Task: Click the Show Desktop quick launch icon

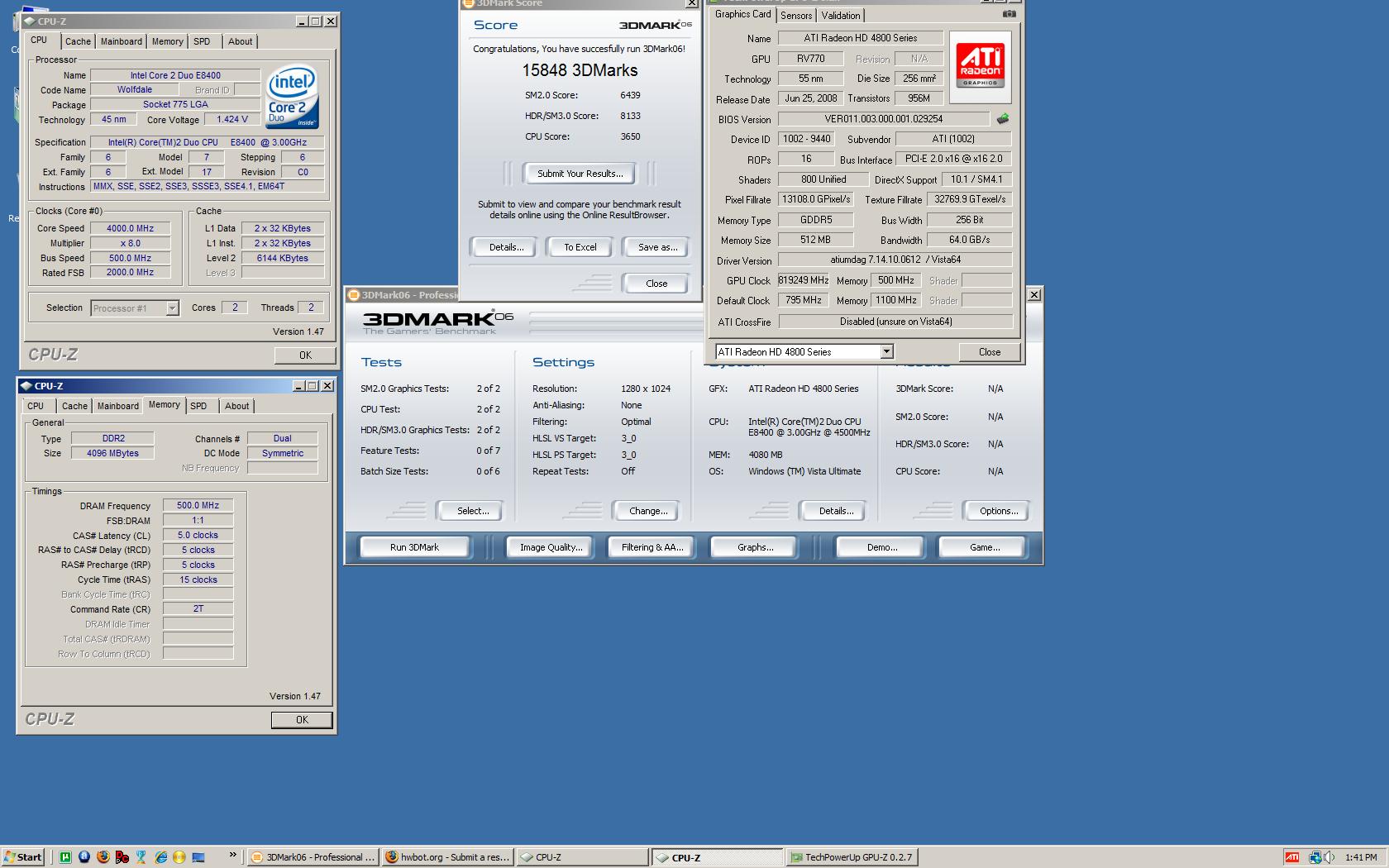Action: [x=198, y=857]
